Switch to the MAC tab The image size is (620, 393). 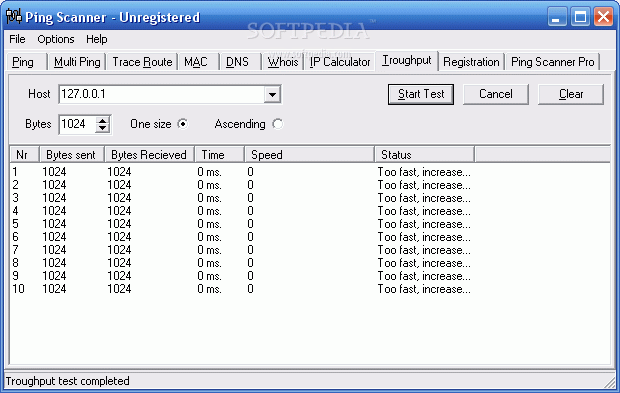click(x=197, y=62)
